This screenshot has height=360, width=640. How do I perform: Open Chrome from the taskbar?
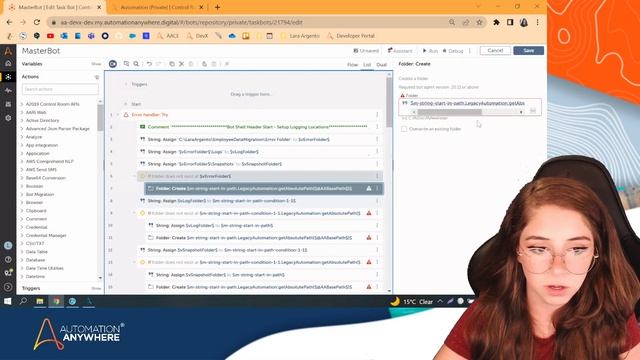(56, 301)
